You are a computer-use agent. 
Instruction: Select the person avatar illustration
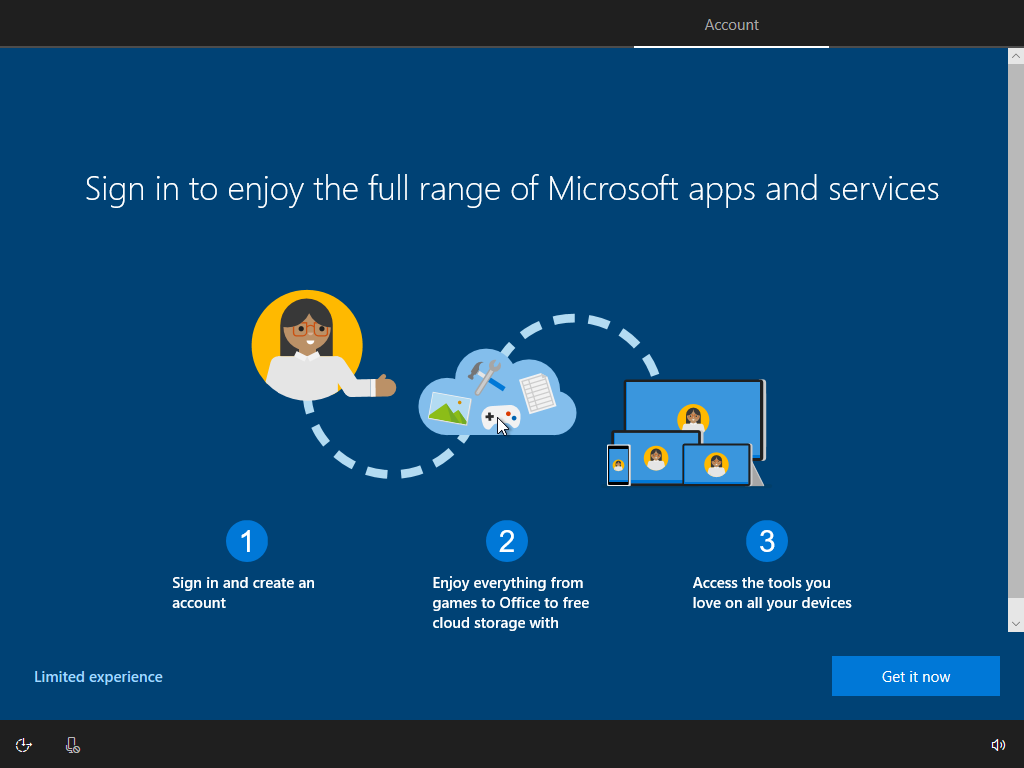[306, 345]
